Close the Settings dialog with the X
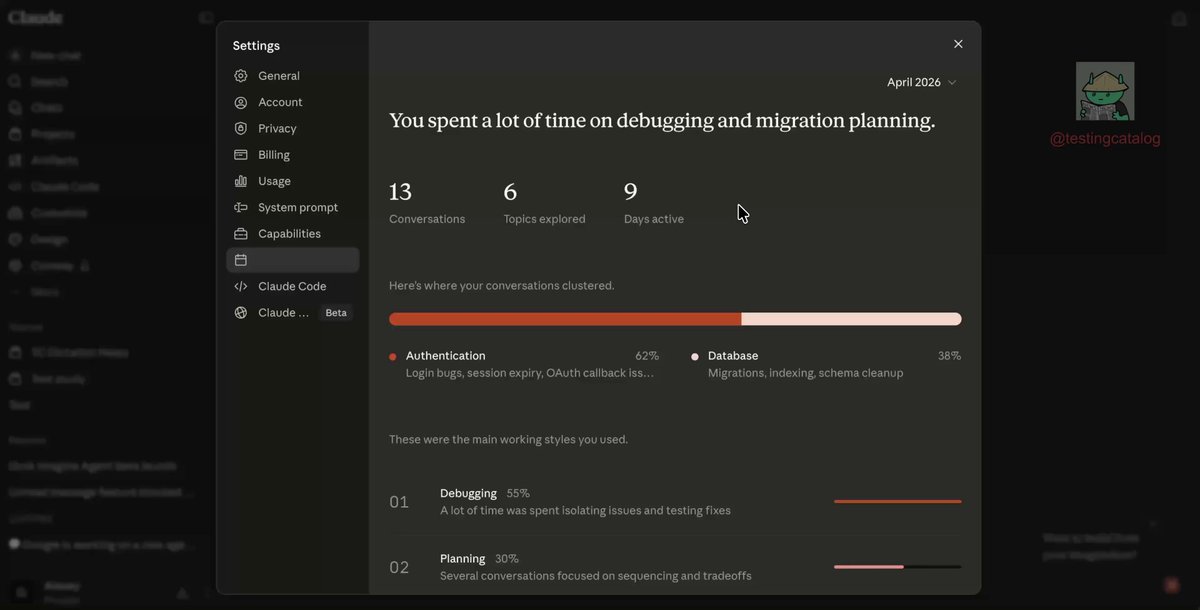The height and width of the screenshot is (610, 1200). coord(958,44)
